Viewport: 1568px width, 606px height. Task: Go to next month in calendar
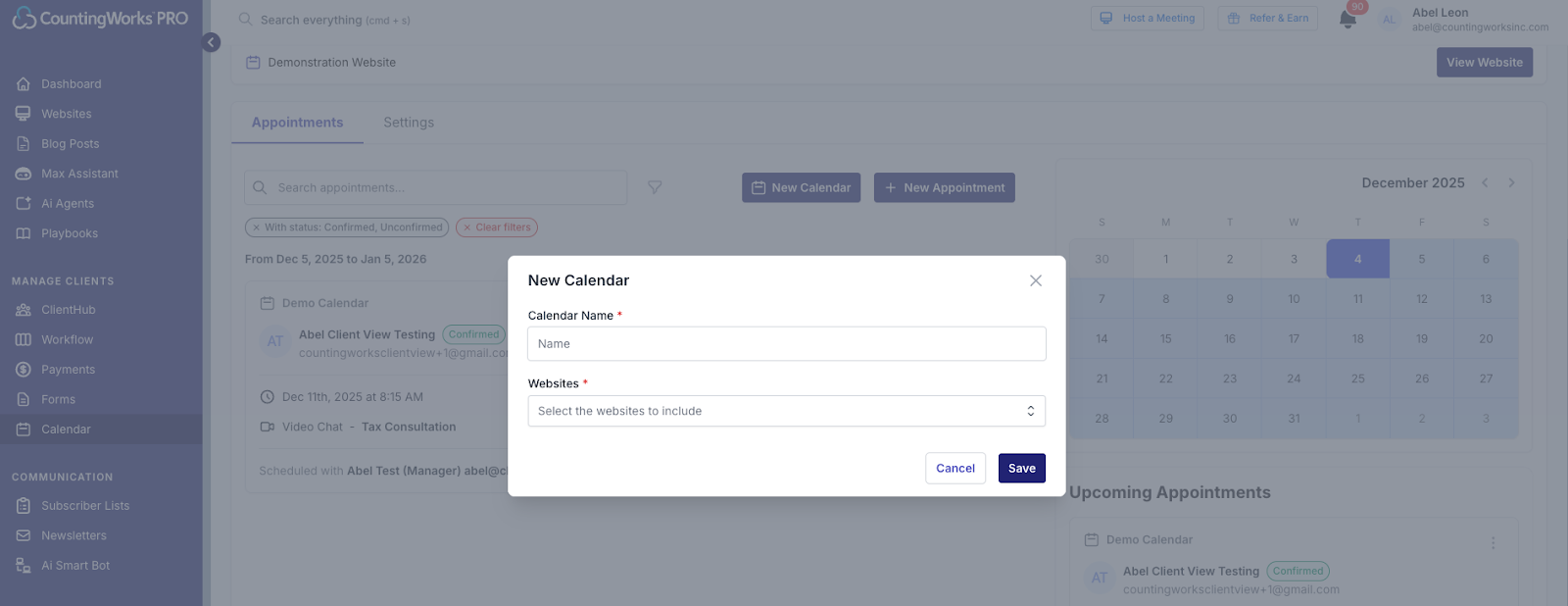tap(1511, 183)
